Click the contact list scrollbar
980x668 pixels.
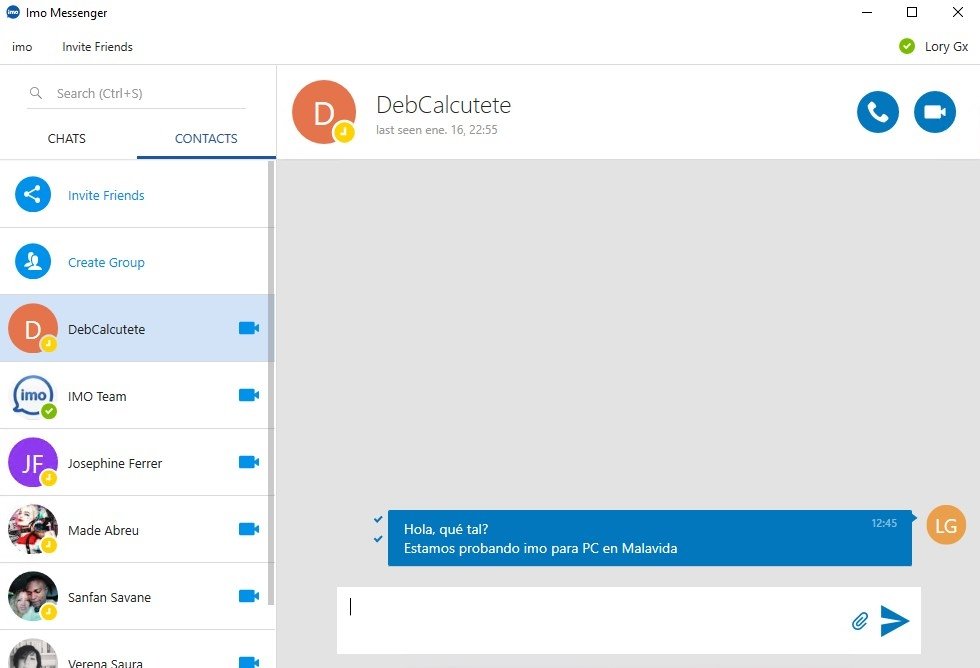click(271, 382)
